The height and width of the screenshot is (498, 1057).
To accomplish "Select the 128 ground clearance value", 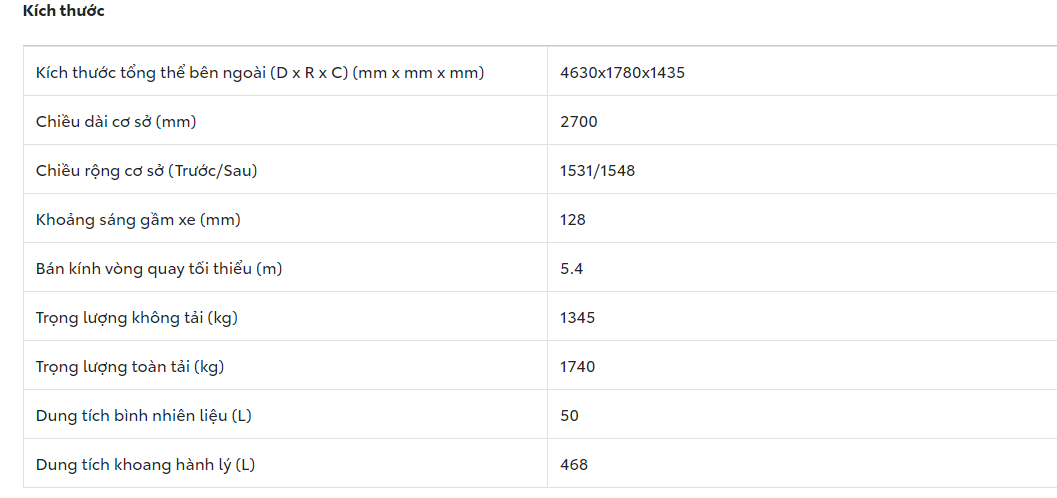I will coord(573,220).
